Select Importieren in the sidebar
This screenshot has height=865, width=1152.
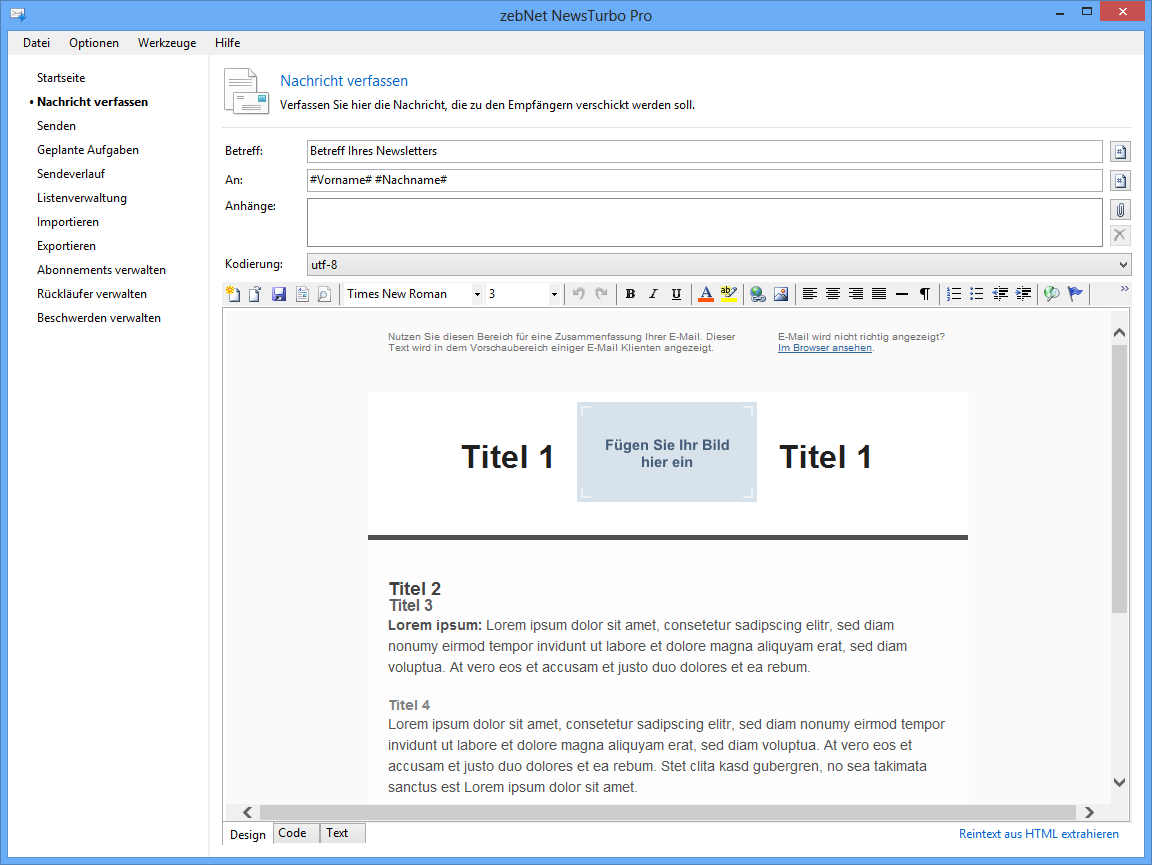[68, 222]
